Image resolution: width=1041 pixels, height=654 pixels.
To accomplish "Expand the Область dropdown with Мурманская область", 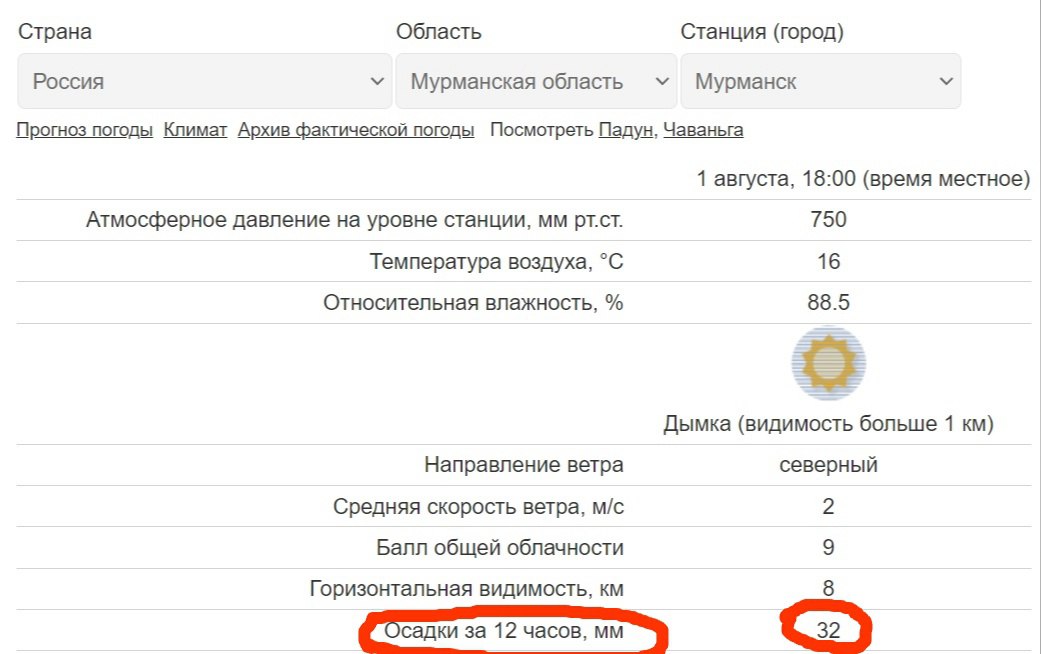I will (x=536, y=81).
